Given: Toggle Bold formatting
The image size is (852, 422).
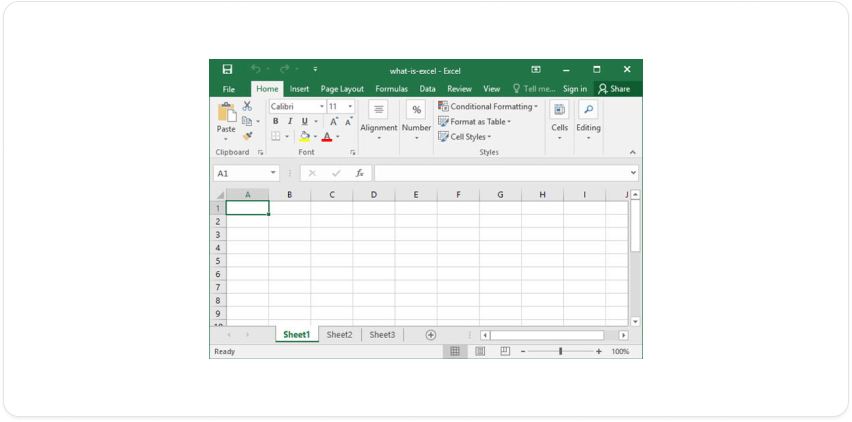Looking at the screenshot, I should (275, 122).
